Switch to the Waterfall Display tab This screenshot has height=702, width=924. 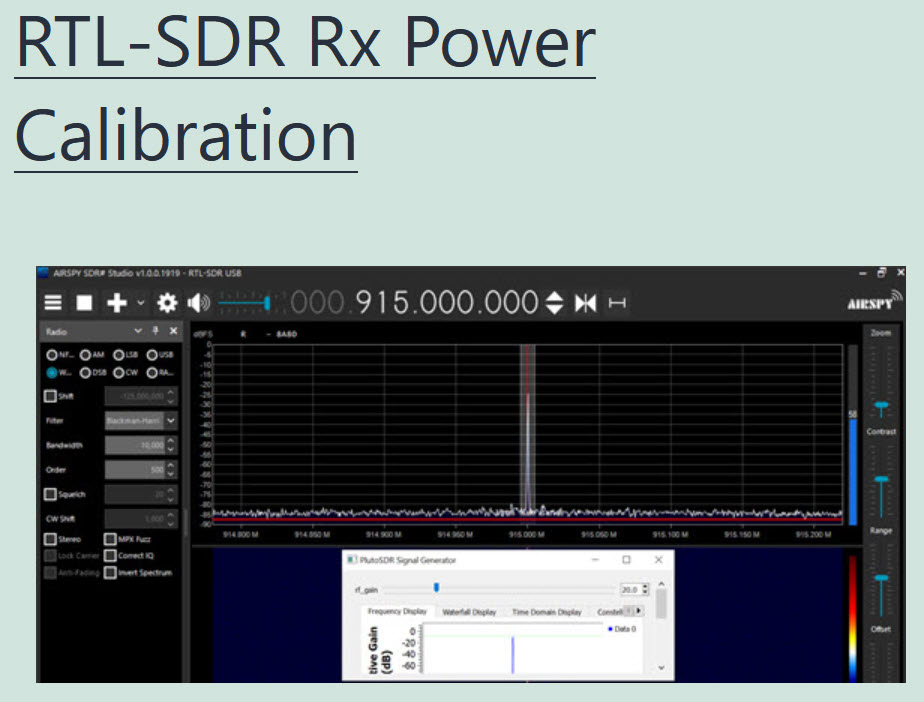[x=469, y=612]
